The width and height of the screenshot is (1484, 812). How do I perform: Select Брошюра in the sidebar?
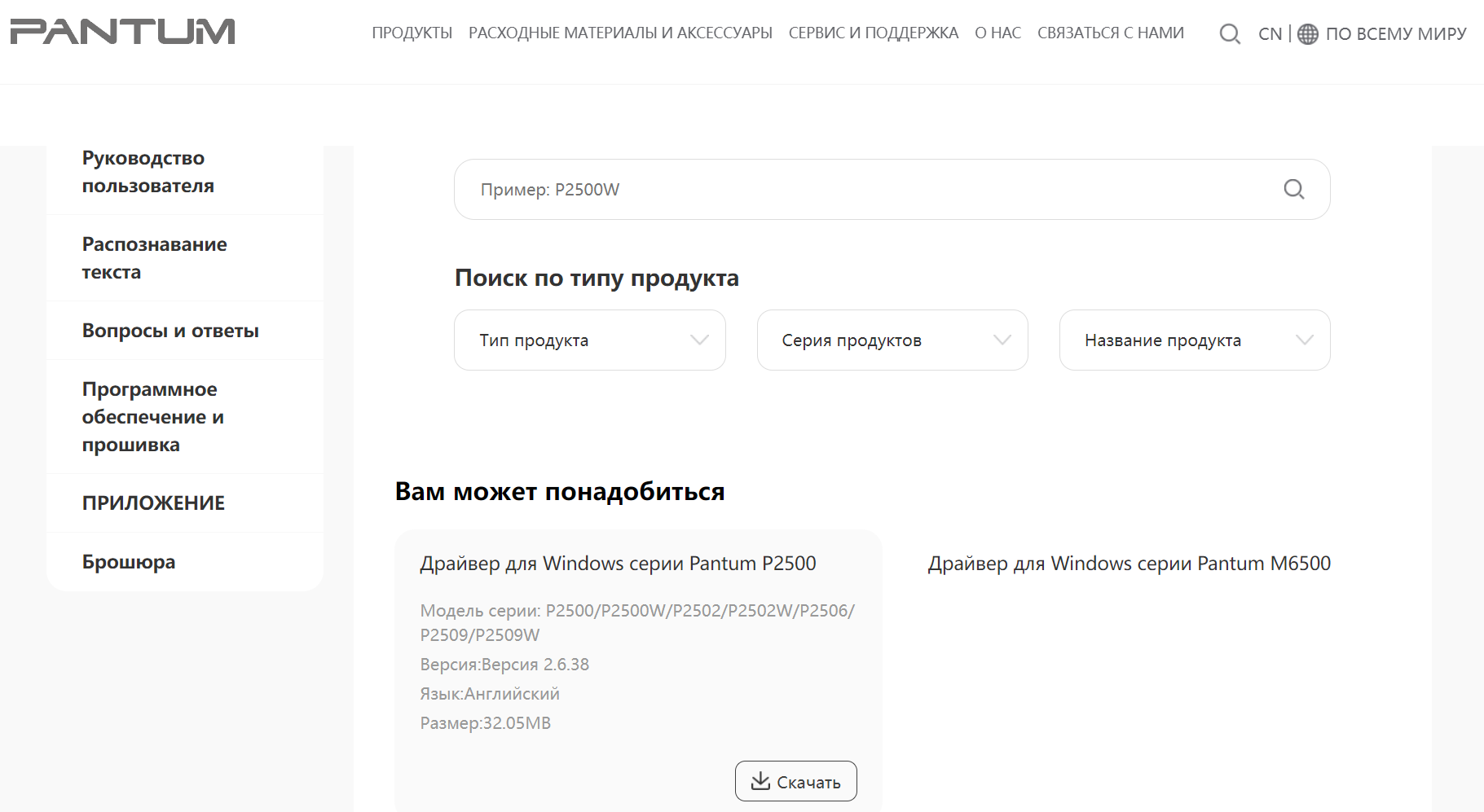coord(129,562)
